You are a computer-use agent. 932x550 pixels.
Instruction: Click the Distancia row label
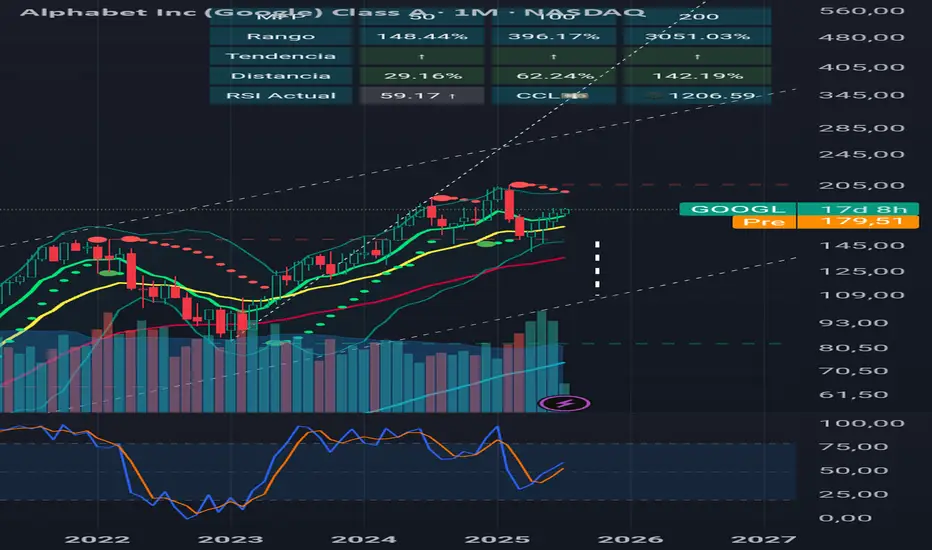point(281,76)
